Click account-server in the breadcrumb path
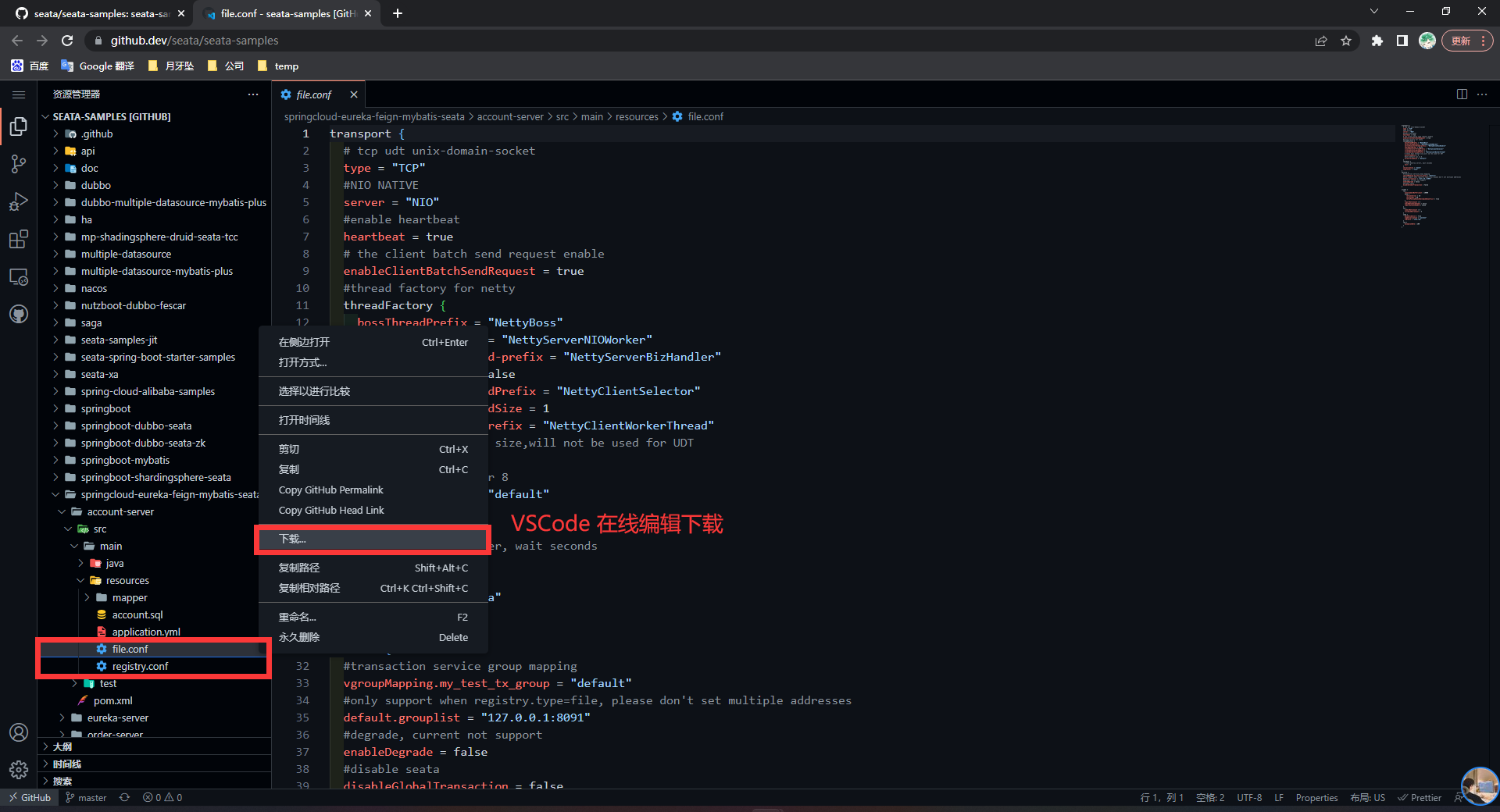 coord(510,116)
